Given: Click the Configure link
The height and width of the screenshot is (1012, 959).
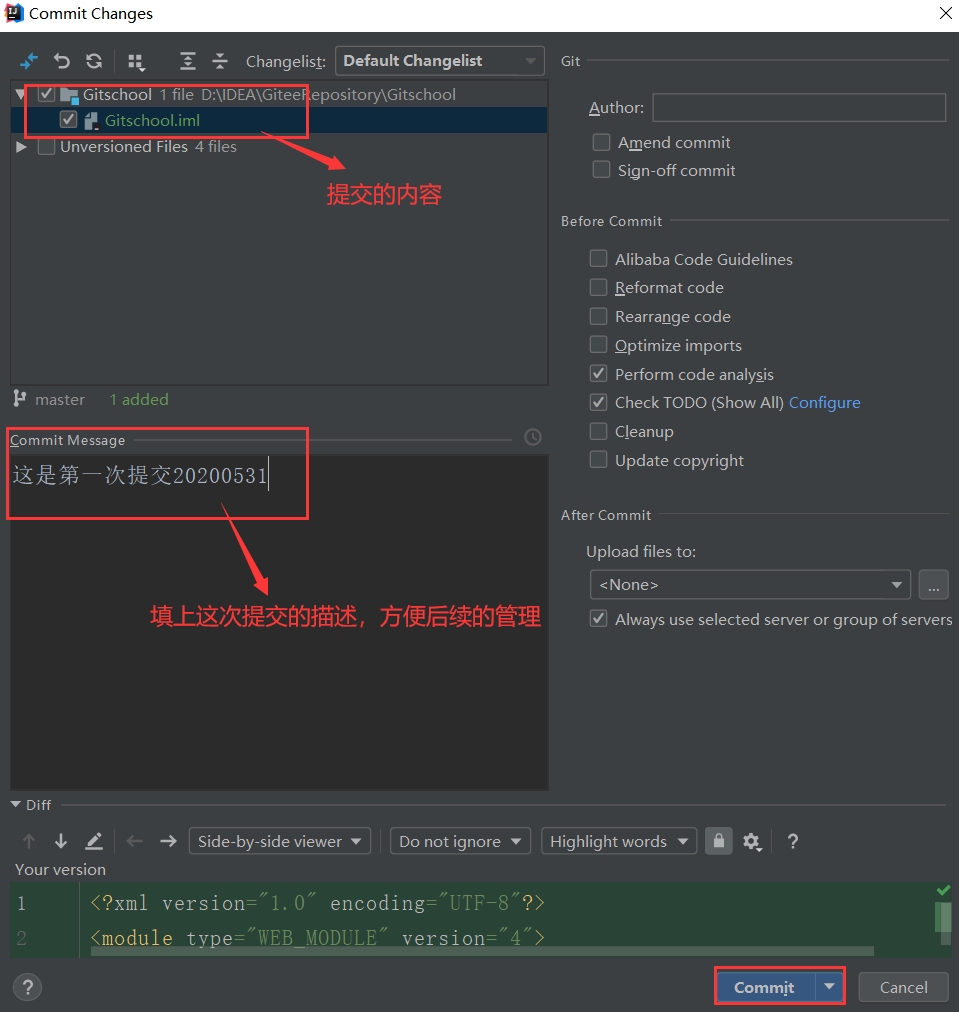Looking at the screenshot, I should click(x=824, y=403).
